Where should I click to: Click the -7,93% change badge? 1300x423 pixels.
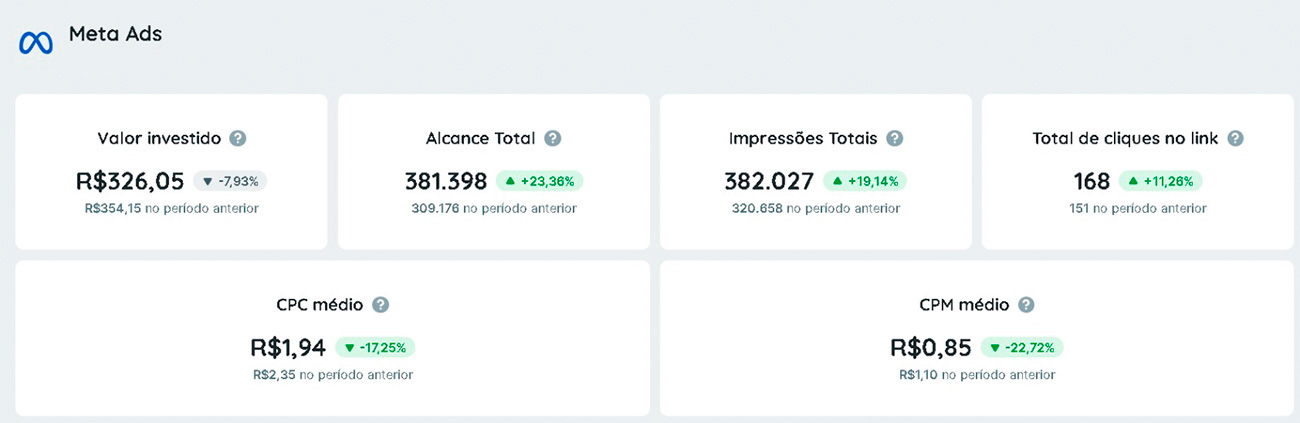(230, 181)
